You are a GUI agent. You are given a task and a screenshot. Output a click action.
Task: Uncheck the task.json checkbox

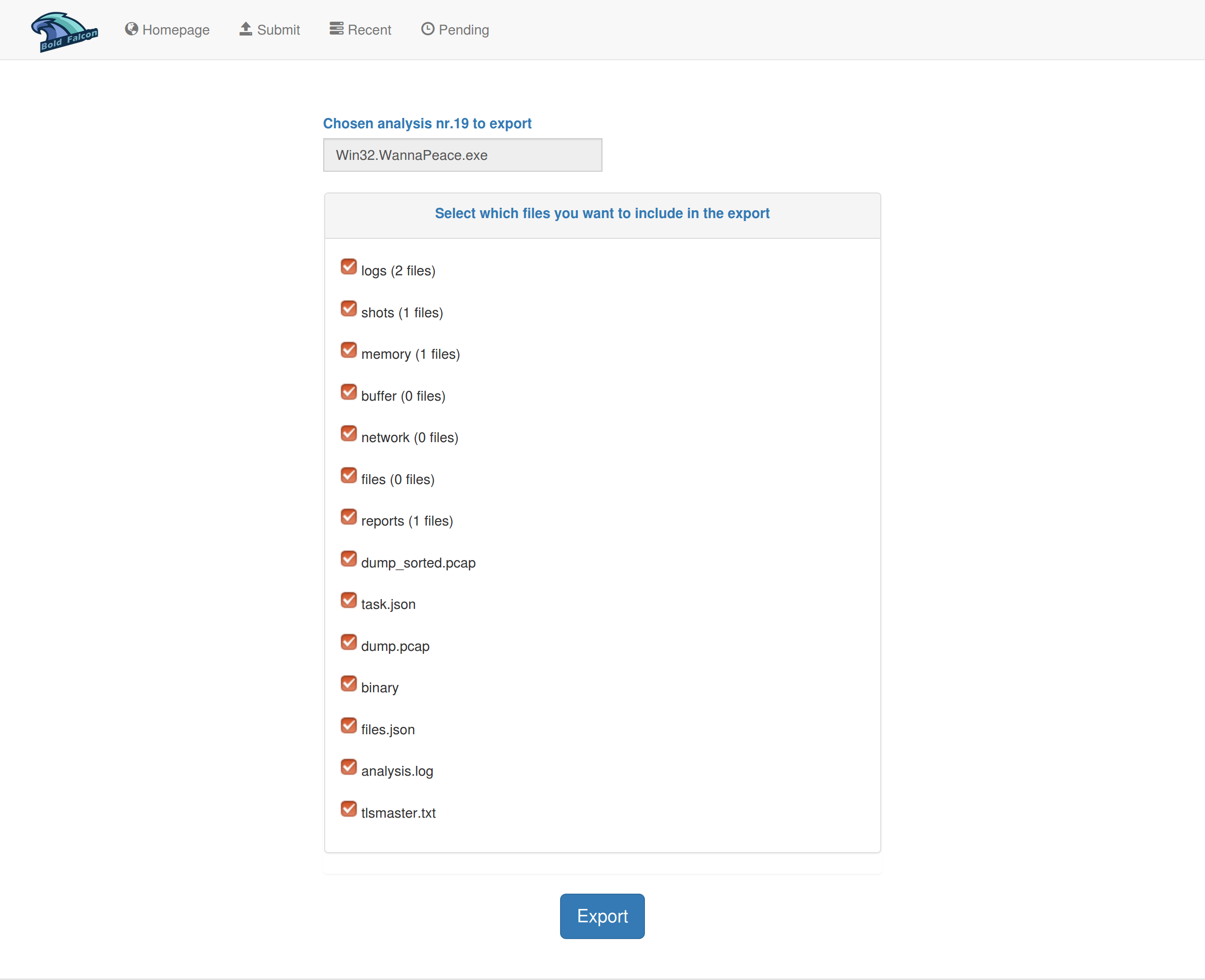[349, 600]
